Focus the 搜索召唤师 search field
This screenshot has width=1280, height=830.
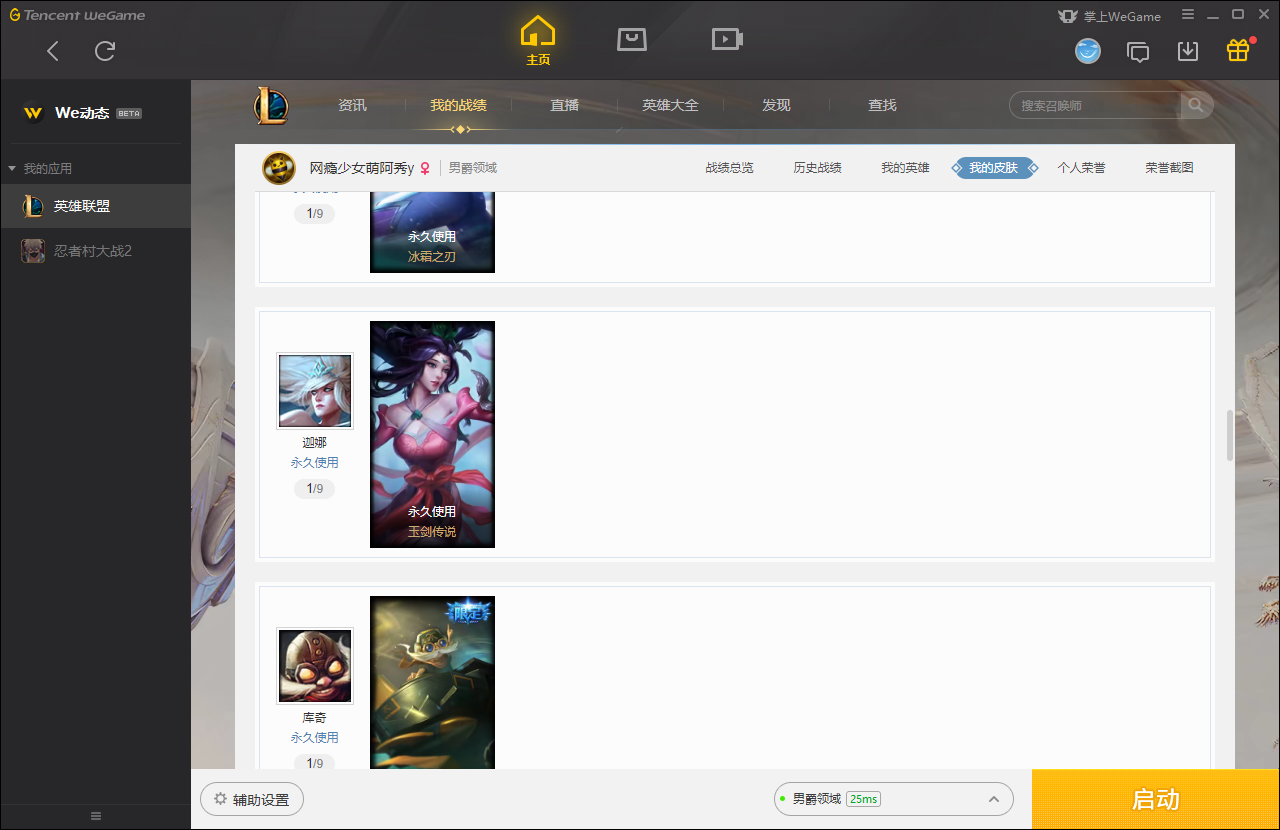click(1095, 105)
